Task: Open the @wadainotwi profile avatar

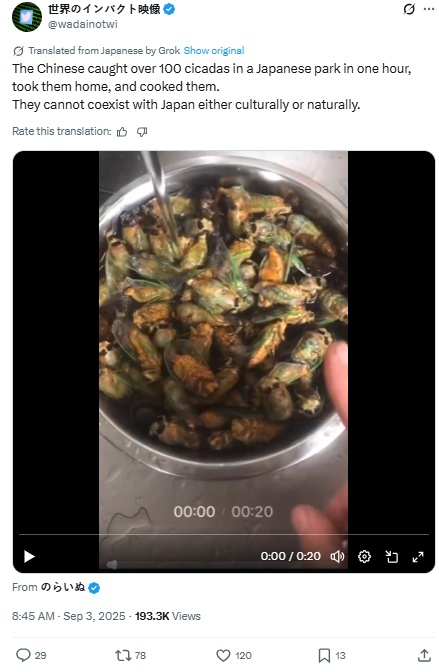Action: (27, 17)
